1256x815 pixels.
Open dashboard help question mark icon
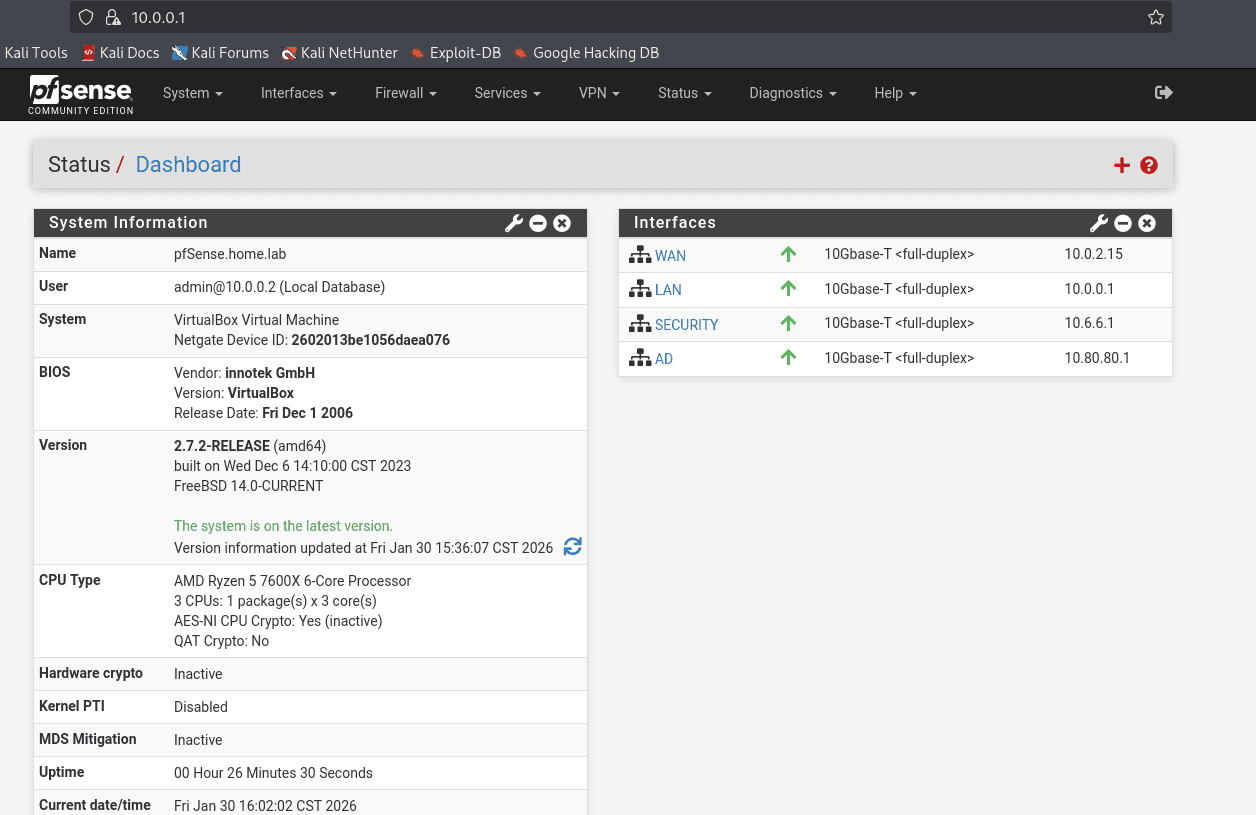(x=1149, y=165)
